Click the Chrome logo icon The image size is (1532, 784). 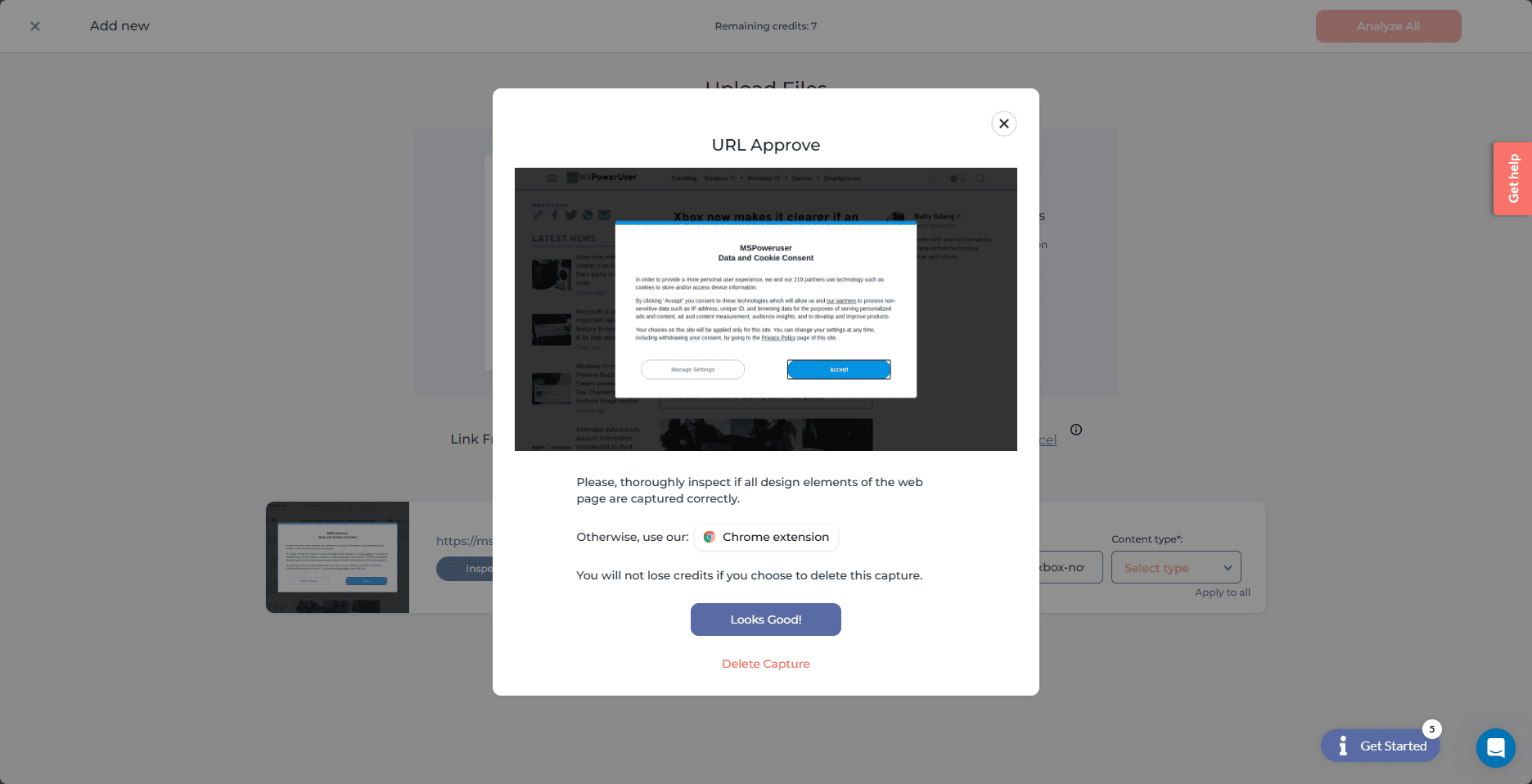tap(710, 537)
